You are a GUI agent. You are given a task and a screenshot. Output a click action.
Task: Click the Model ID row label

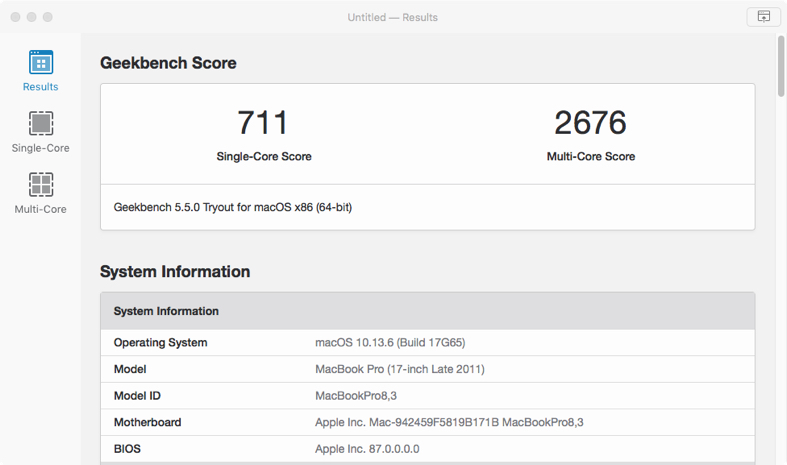coord(137,396)
